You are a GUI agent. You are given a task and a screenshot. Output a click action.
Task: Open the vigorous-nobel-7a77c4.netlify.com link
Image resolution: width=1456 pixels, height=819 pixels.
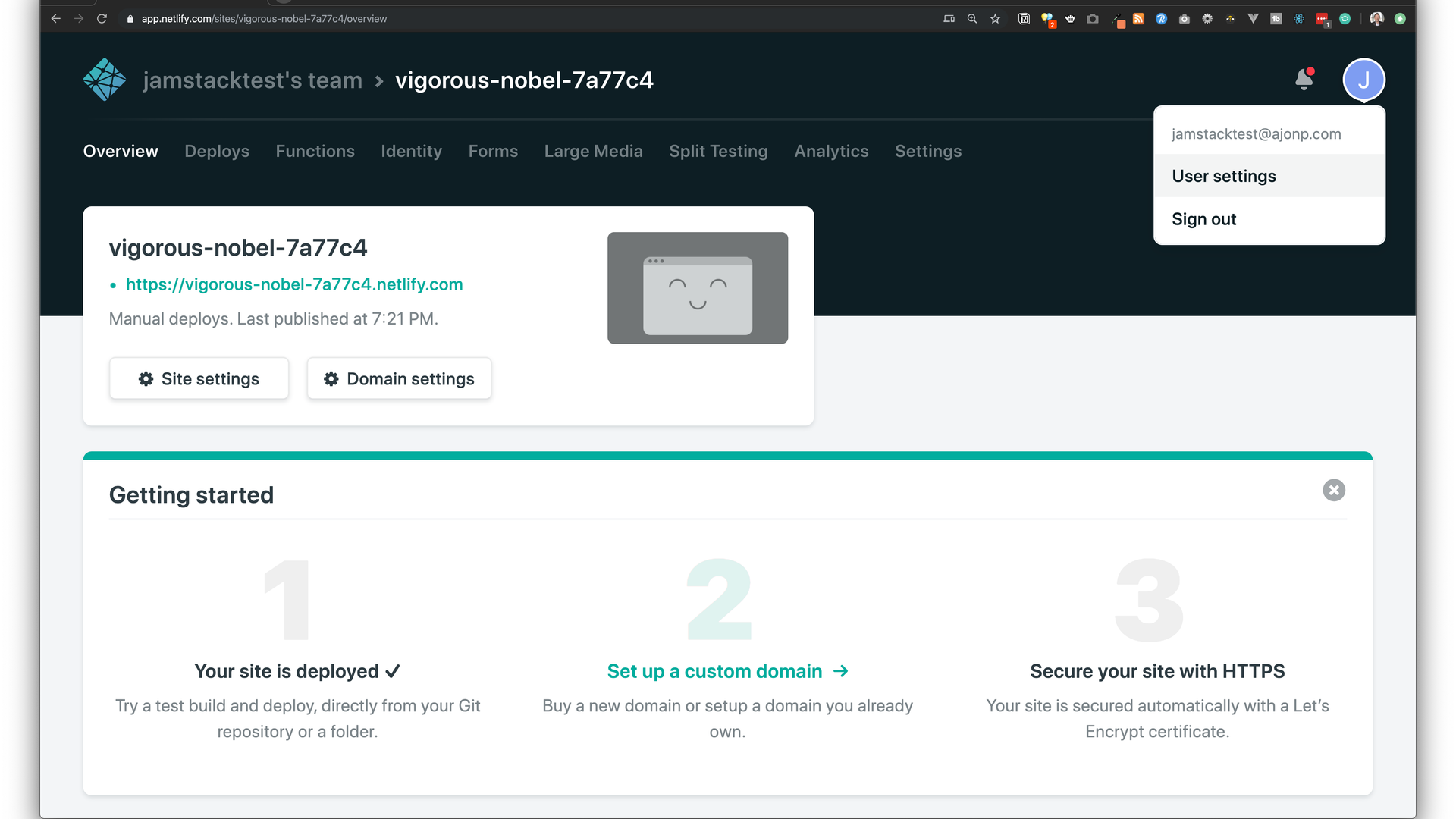point(294,284)
